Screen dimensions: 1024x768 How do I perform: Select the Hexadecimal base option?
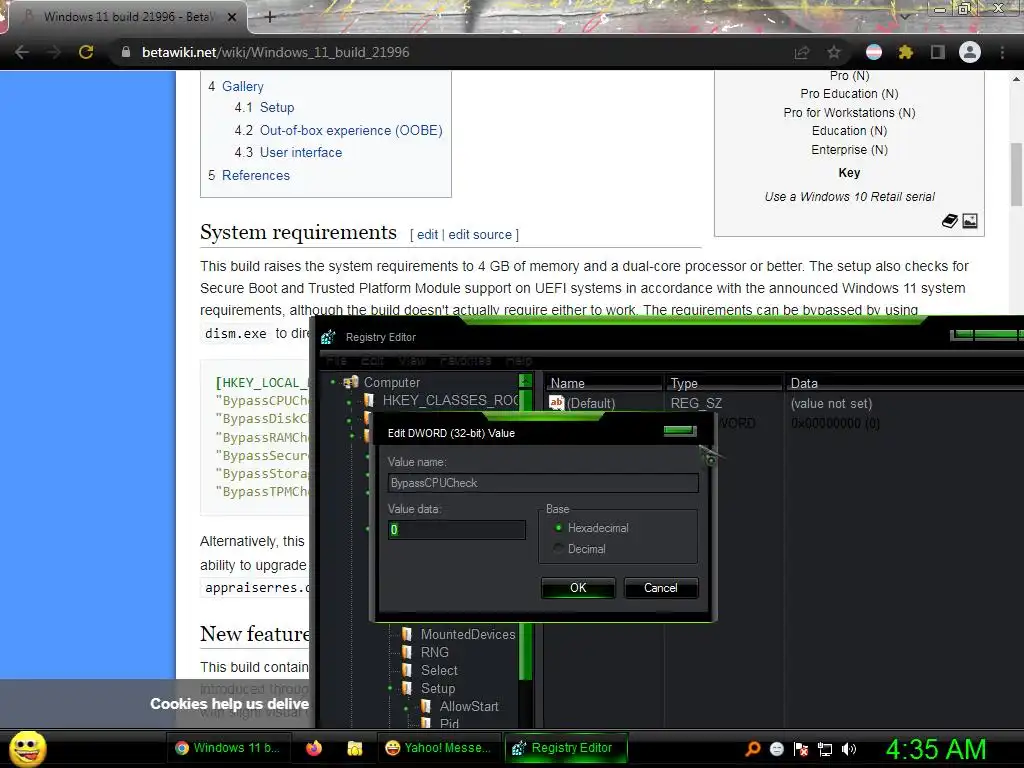(x=592, y=528)
